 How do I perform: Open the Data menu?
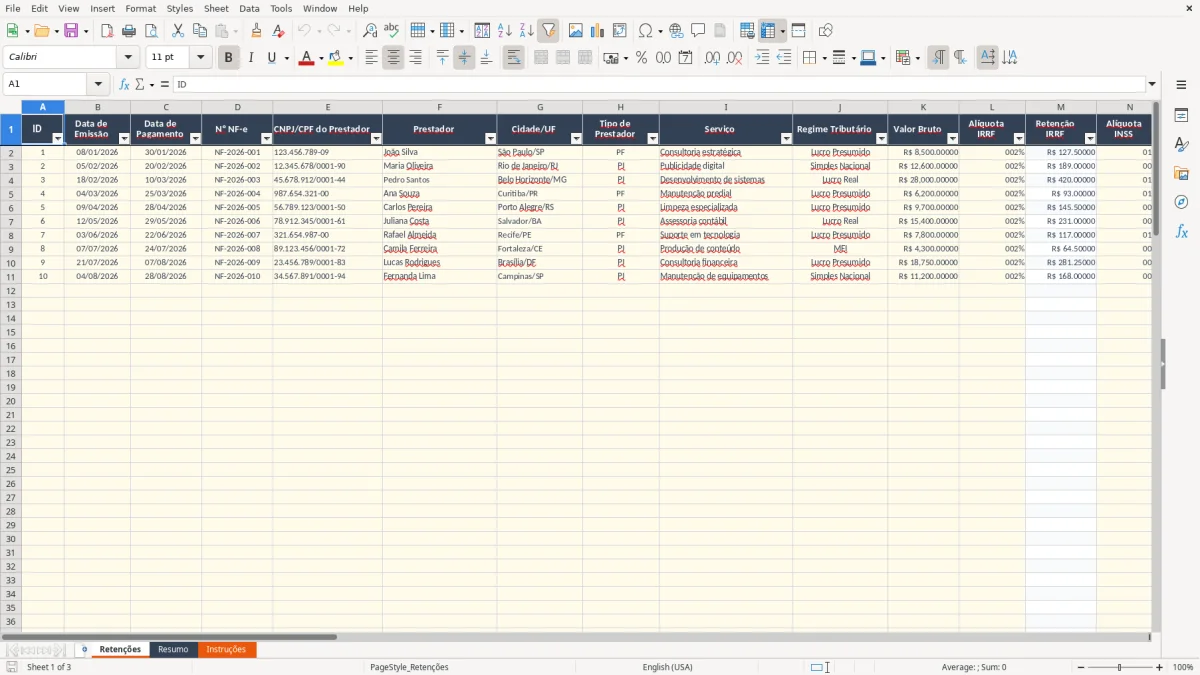click(249, 8)
